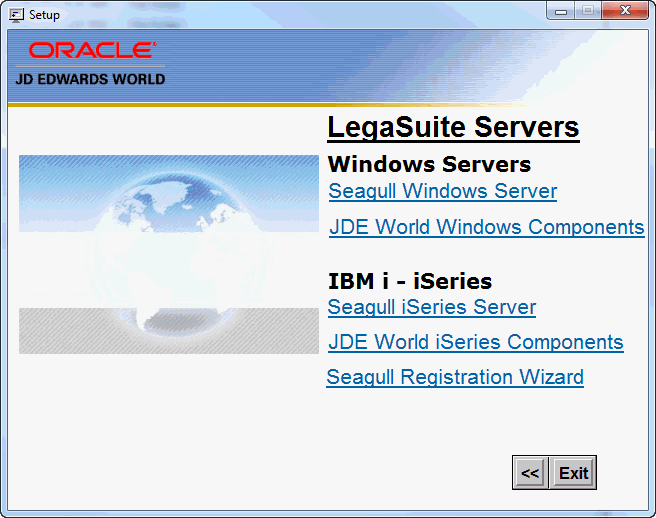The width and height of the screenshot is (656, 518).
Task: Open JDE World iSeries Components link
Action: tap(476, 342)
